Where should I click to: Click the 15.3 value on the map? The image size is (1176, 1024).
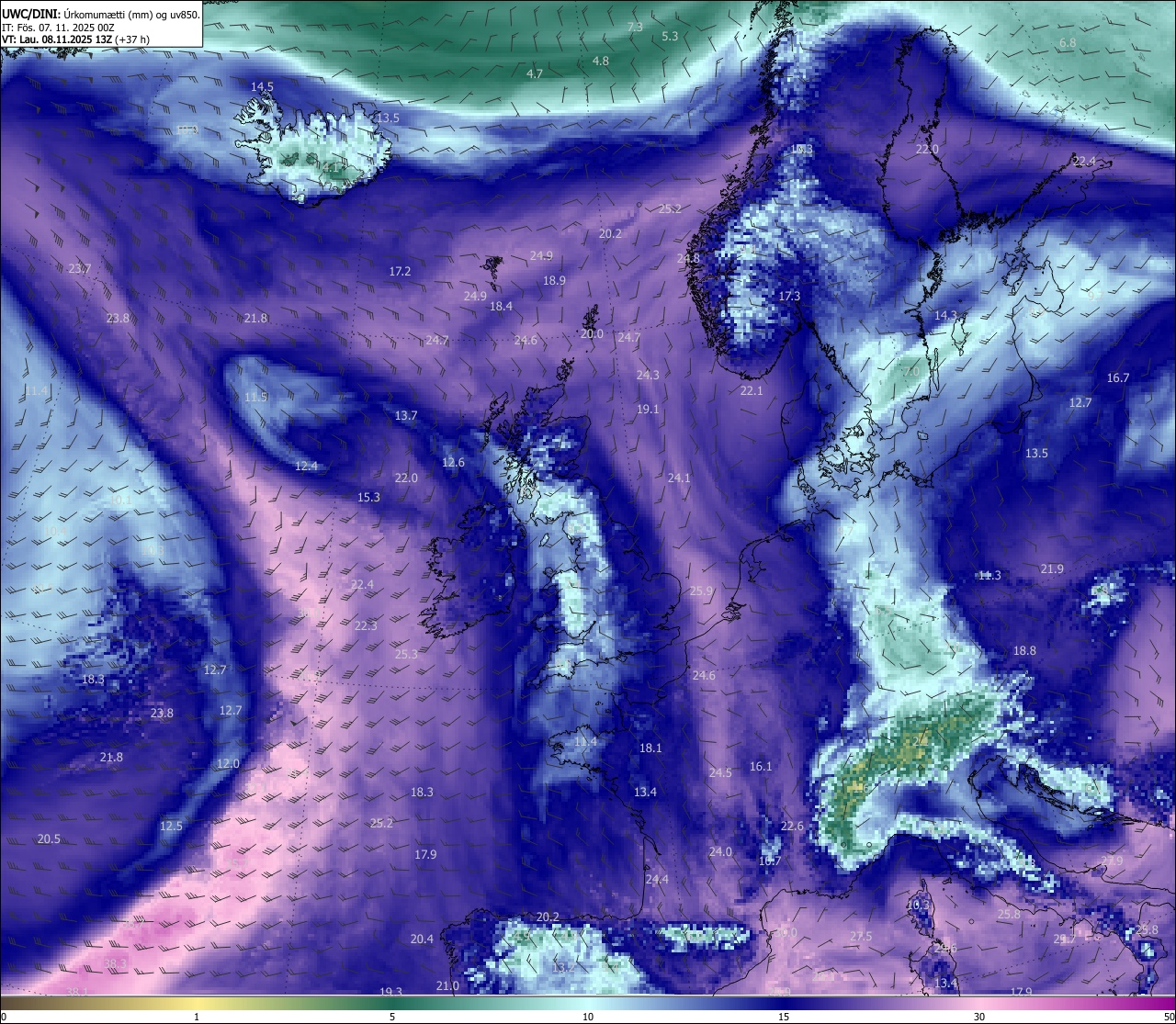click(368, 497)
